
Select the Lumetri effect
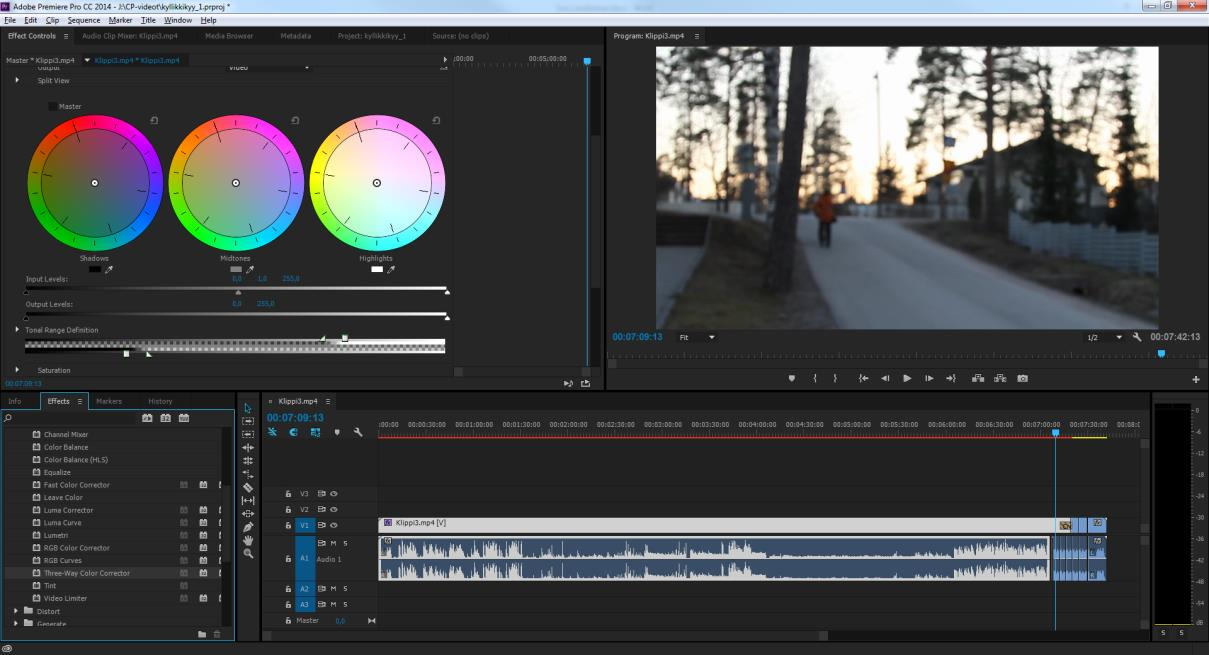[57, 535]
